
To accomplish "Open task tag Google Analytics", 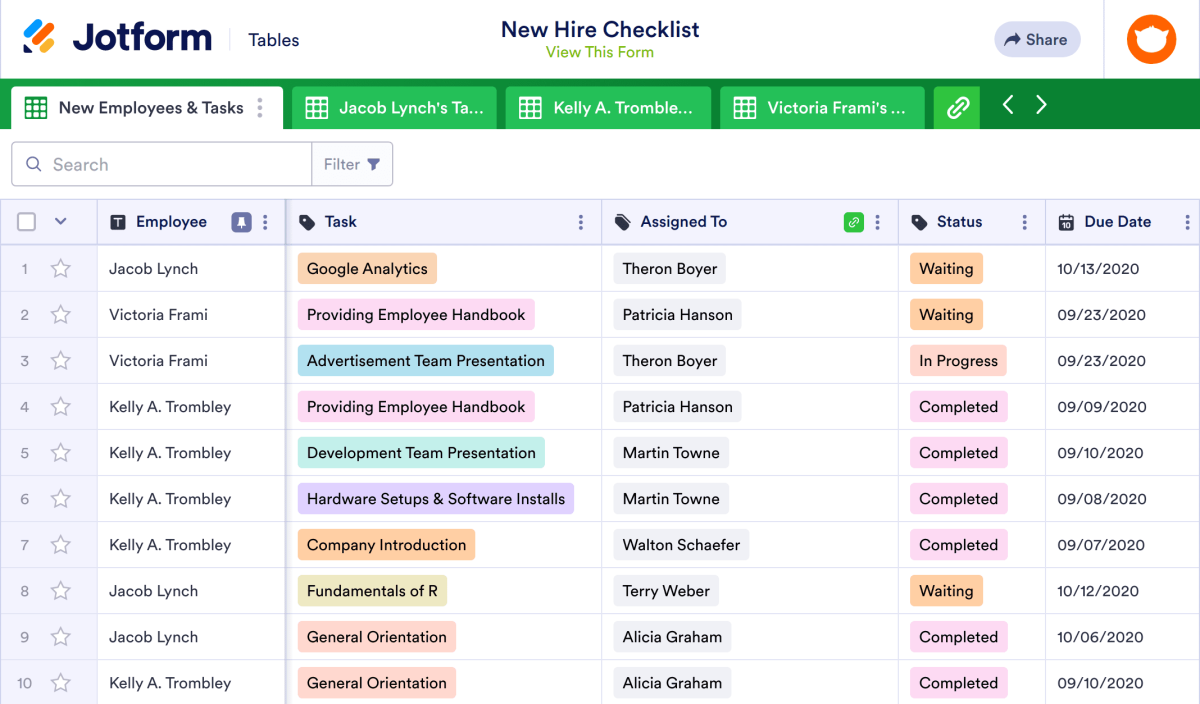I will tap(367, 268).
